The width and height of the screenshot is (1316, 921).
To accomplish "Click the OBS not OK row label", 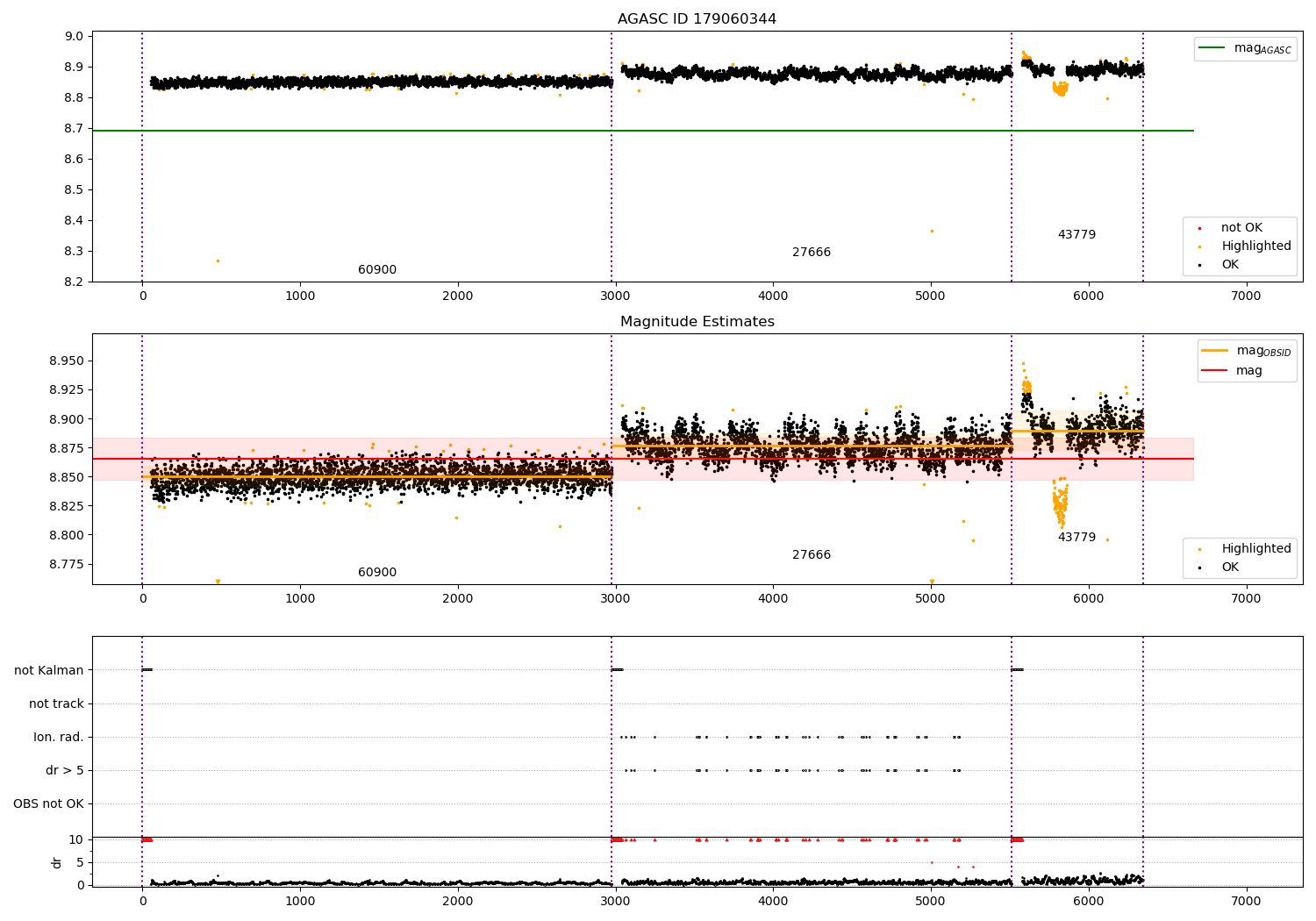I will coord(48,804).
